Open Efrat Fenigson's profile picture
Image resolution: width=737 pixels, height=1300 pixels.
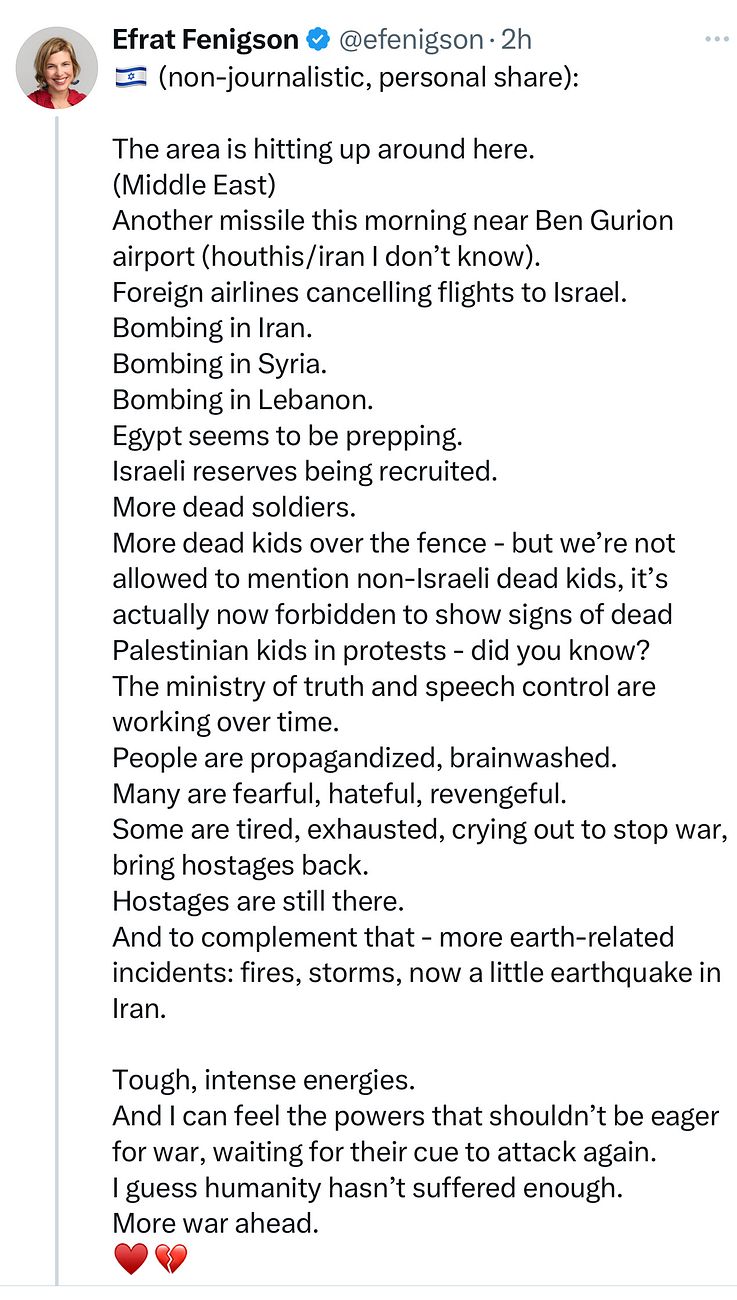click(56, 67)
